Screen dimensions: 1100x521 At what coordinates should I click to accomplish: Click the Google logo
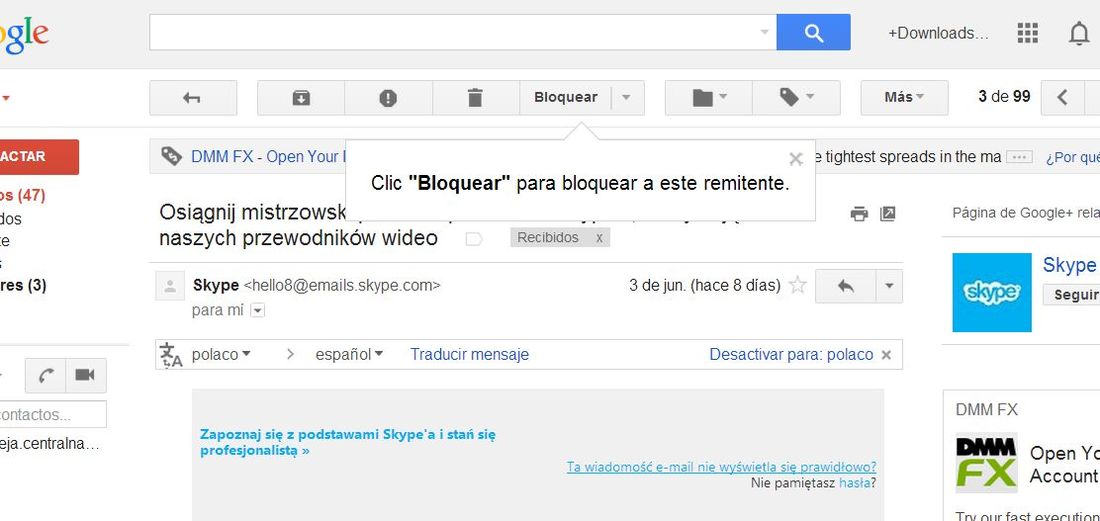pos(25,35)
